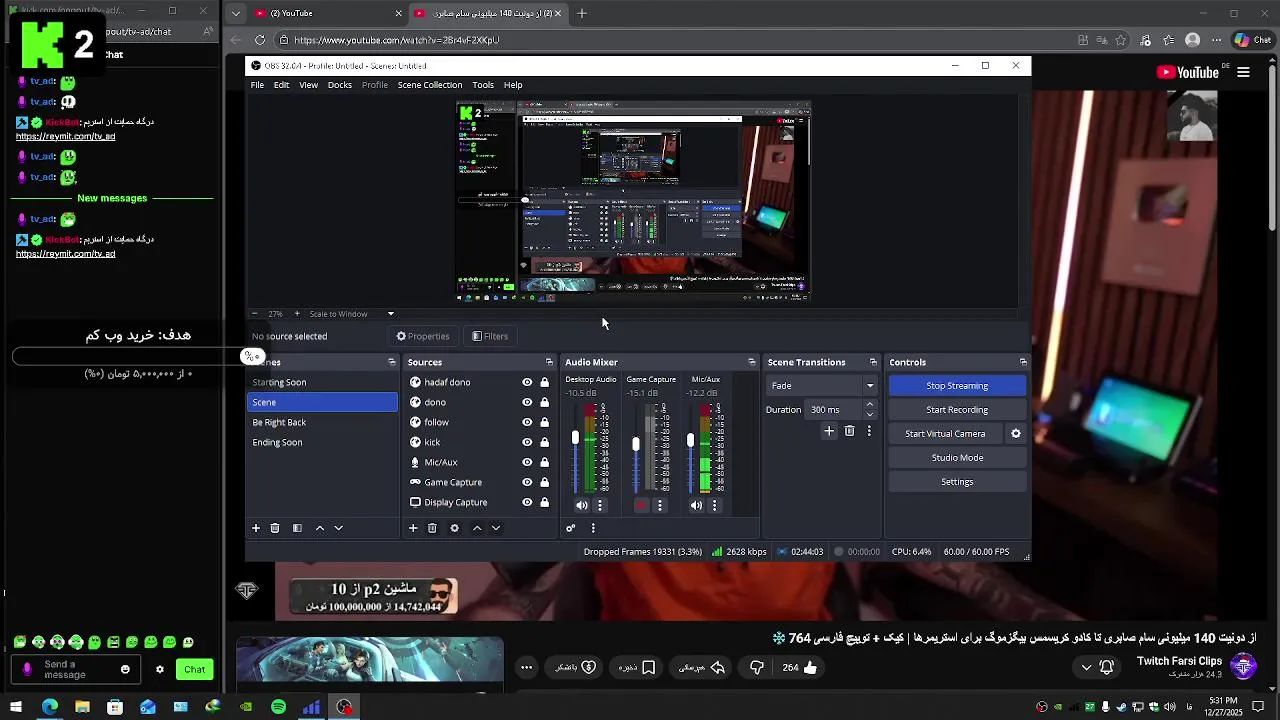
Task: Open advanced audio properties gears in Audio Mixer
Action: tap(571, 528)
